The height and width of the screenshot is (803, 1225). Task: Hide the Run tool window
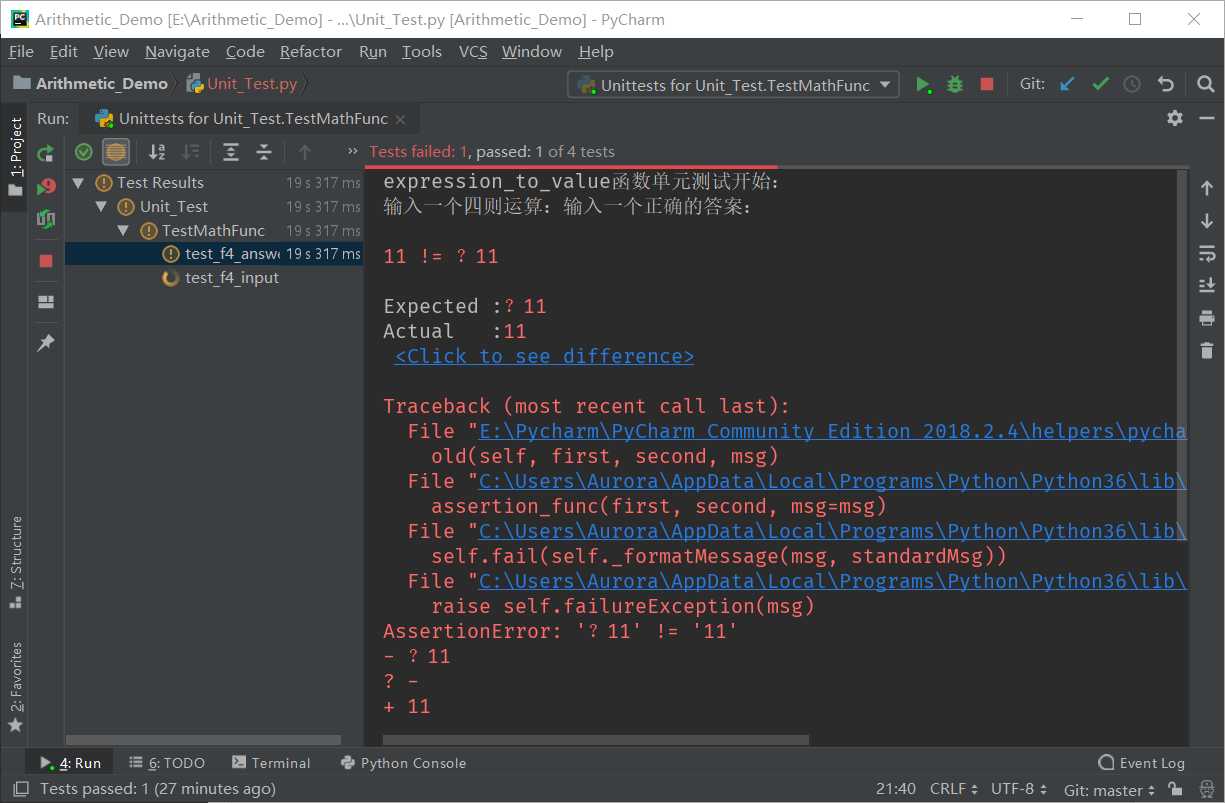coord(1207,118)
